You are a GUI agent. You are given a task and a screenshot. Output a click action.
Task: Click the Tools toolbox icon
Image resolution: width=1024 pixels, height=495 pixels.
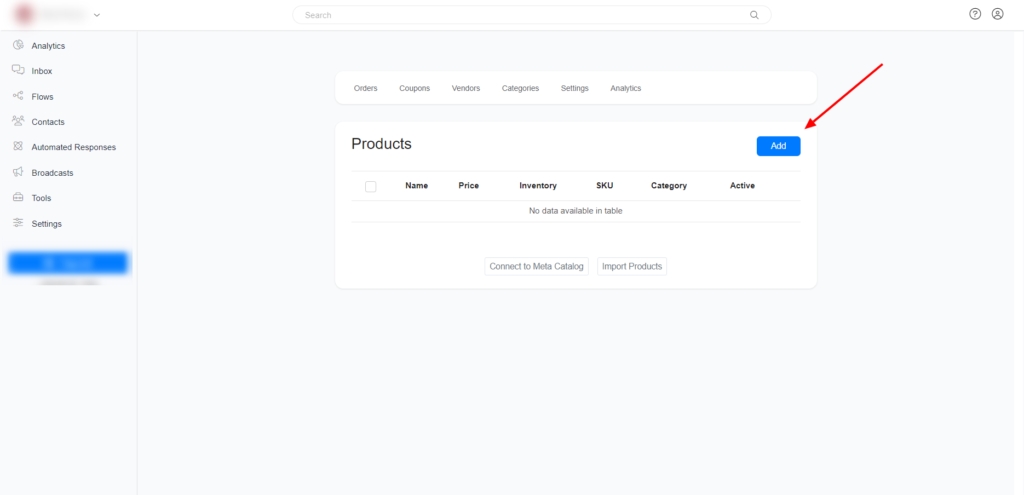click(x=18, y=198)
